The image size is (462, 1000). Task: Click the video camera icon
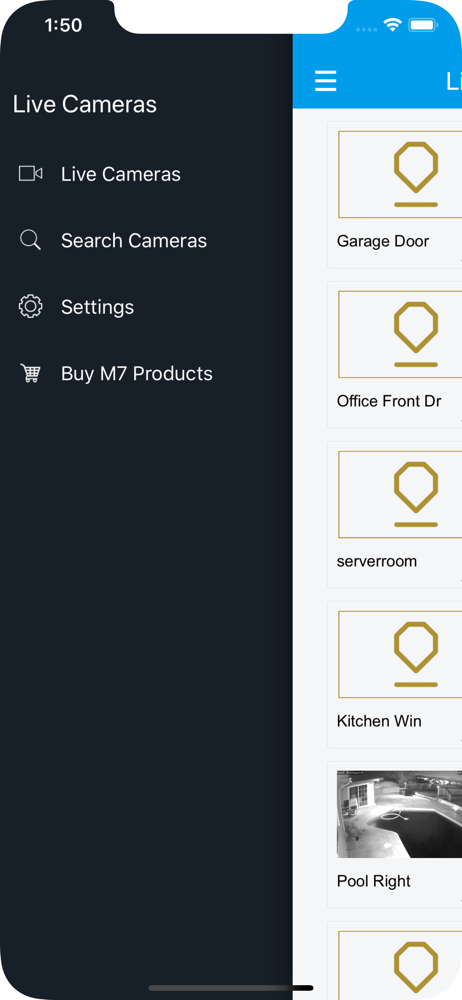[x=30, y=173]
